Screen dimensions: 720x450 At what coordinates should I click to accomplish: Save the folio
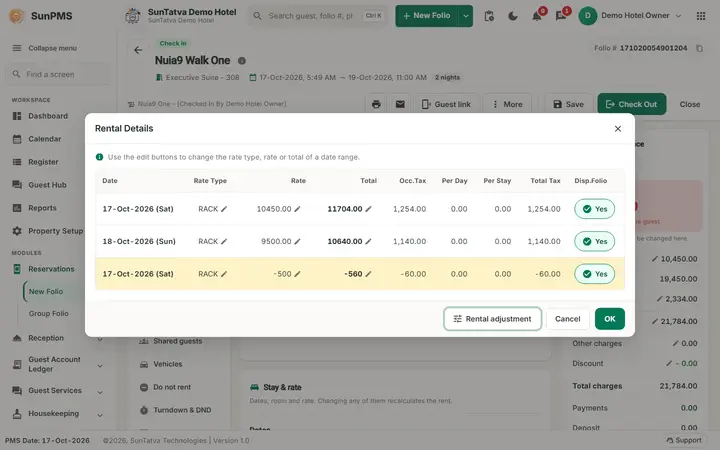568,104
